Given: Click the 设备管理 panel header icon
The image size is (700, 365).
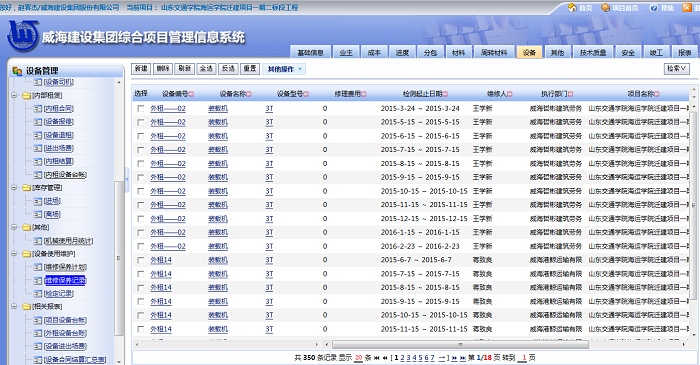Looking at the screenshot, I should point(17,71).
